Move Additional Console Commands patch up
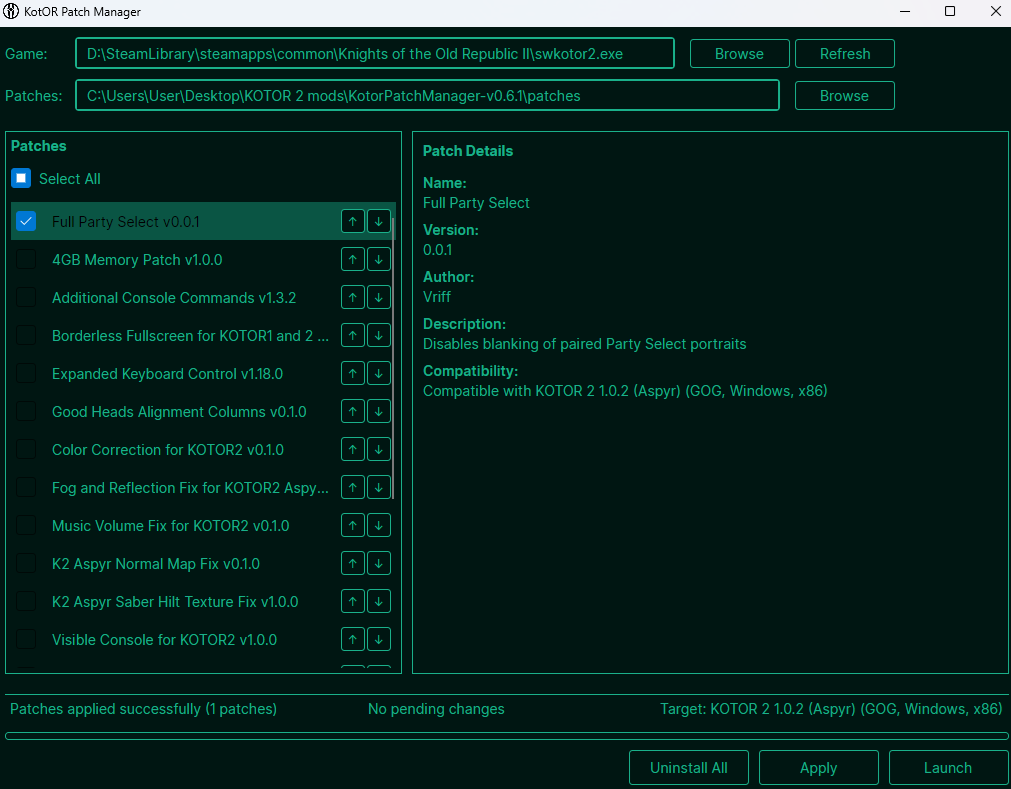 tap(353, 297)
